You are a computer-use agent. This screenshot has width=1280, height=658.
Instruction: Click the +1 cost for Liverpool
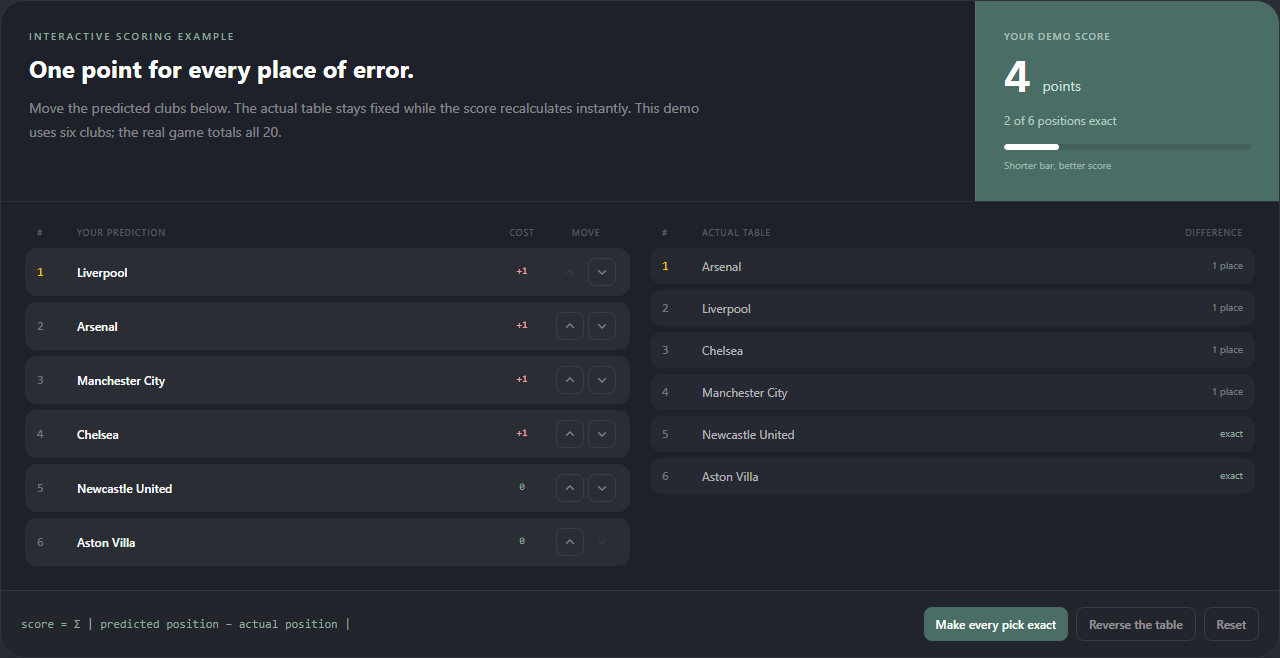(522, 271)
